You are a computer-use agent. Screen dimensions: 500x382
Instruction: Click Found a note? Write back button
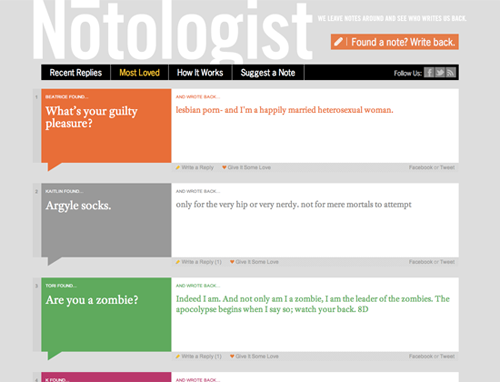click(395, 42)
